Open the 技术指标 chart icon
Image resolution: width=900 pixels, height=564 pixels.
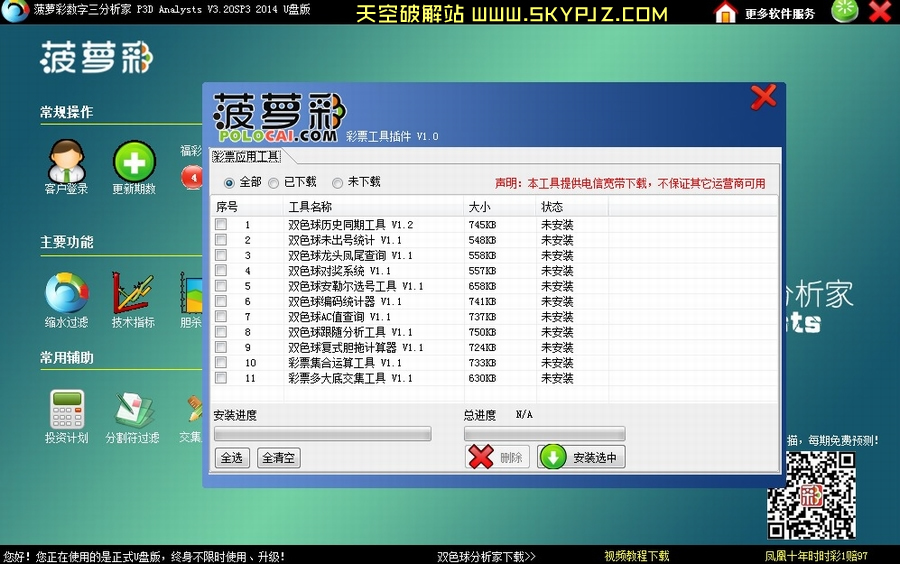click(x=133, y=293)
